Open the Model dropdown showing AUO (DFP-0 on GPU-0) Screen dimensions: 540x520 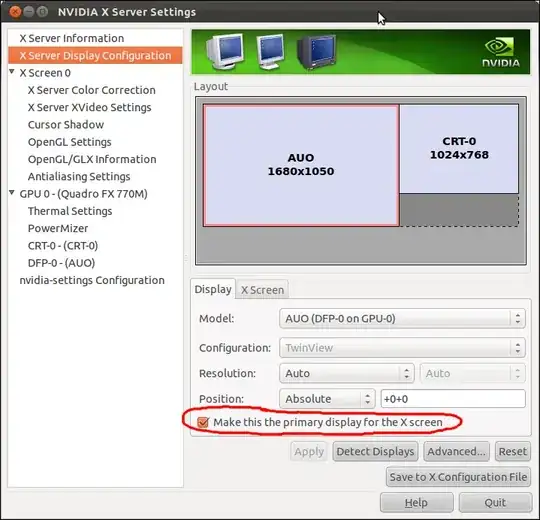[x=402, y=318]
